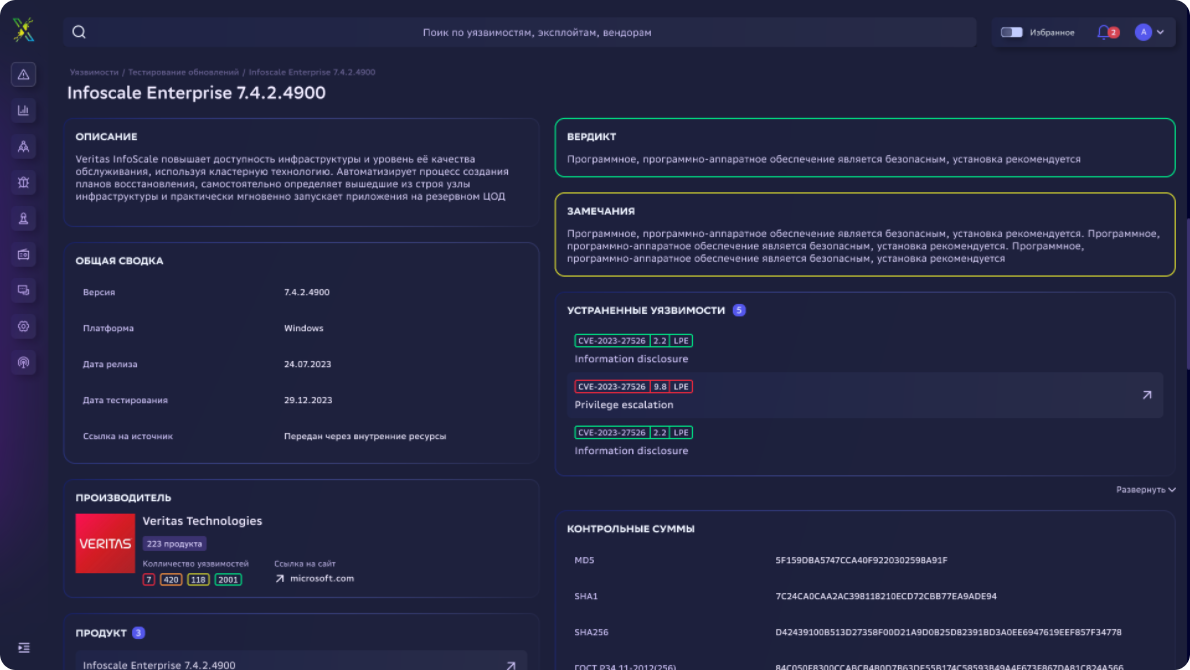This screenshot has width=1190, height=670.
Task: Click the magnifier search icon
Action: pos(79,32)
